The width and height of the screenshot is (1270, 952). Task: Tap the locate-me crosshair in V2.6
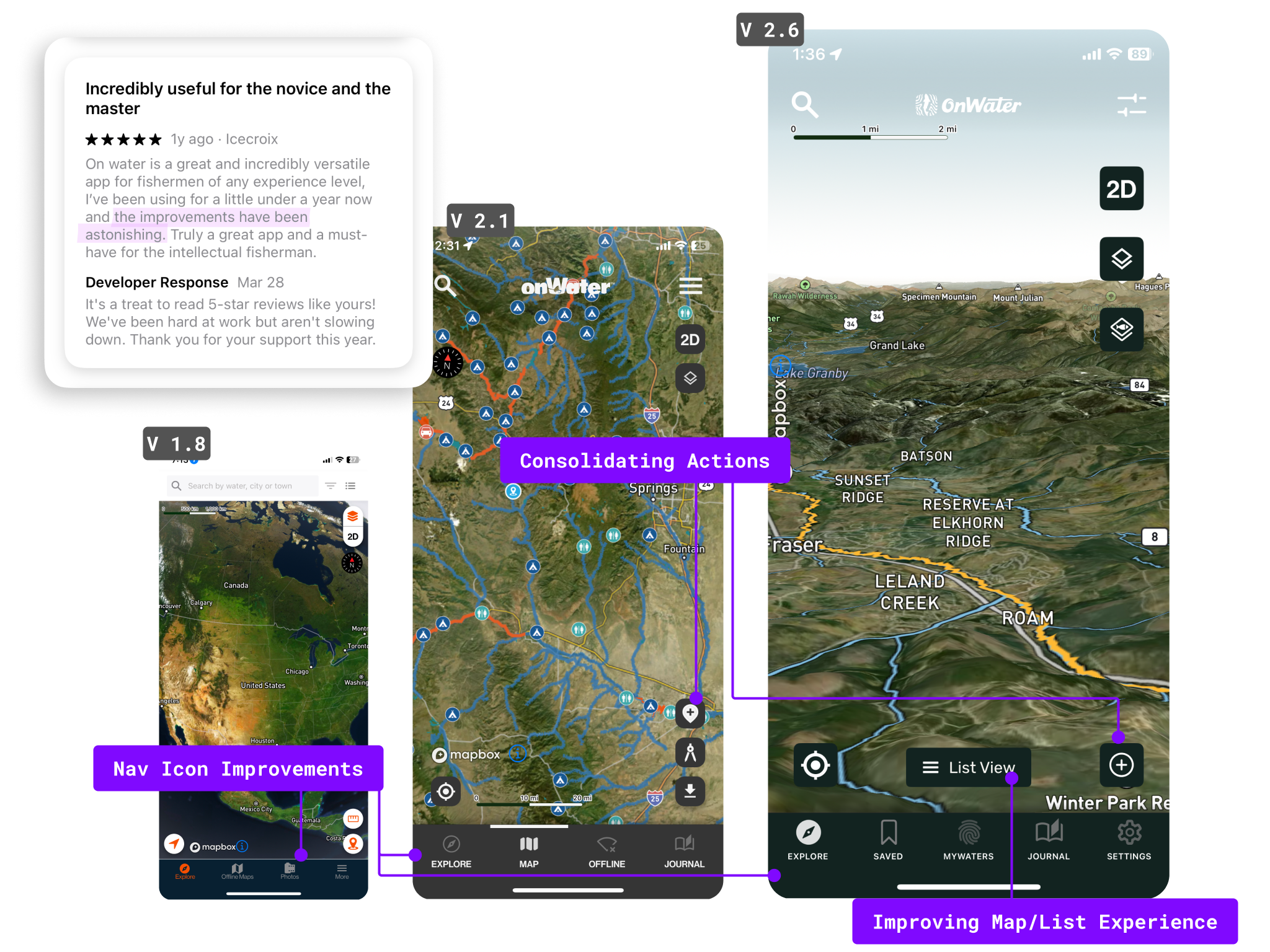(x=815, y=765)
